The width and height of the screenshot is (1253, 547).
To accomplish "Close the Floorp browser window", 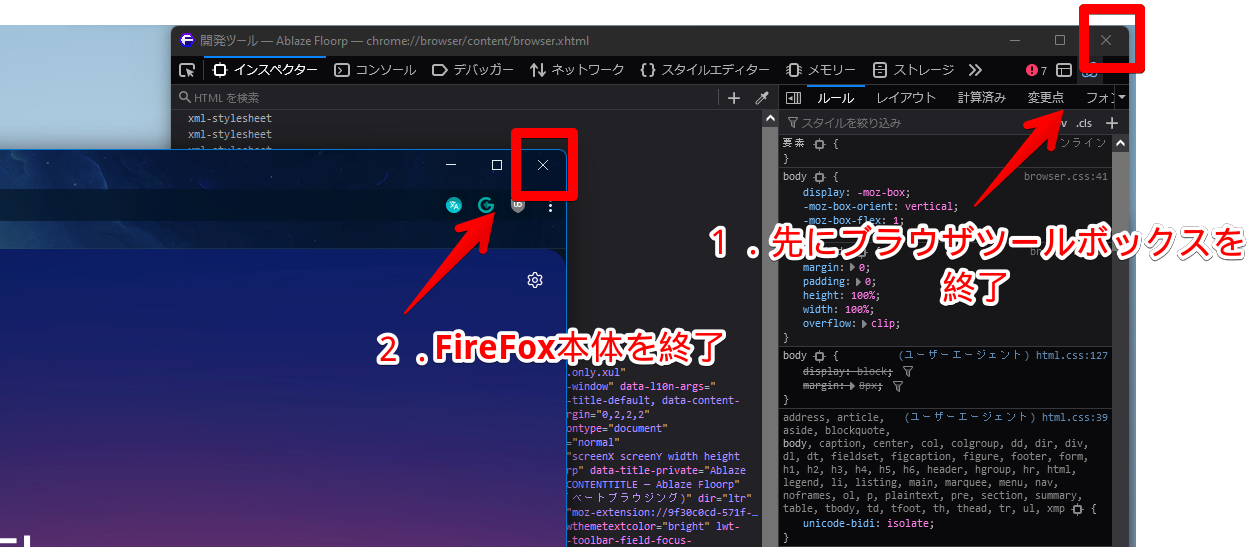I will click(x=543, y=165).
